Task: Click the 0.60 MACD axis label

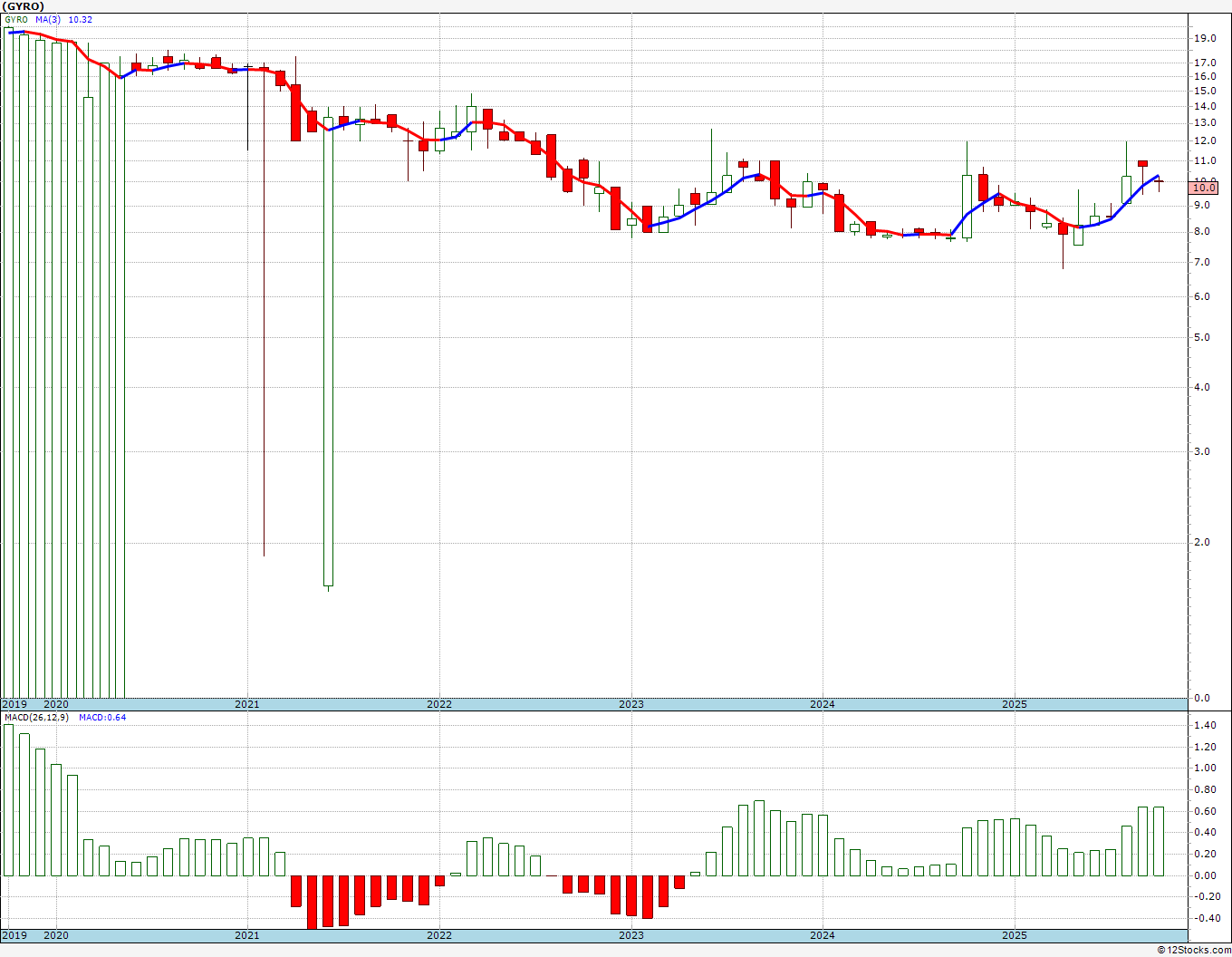Action: 1205,811
